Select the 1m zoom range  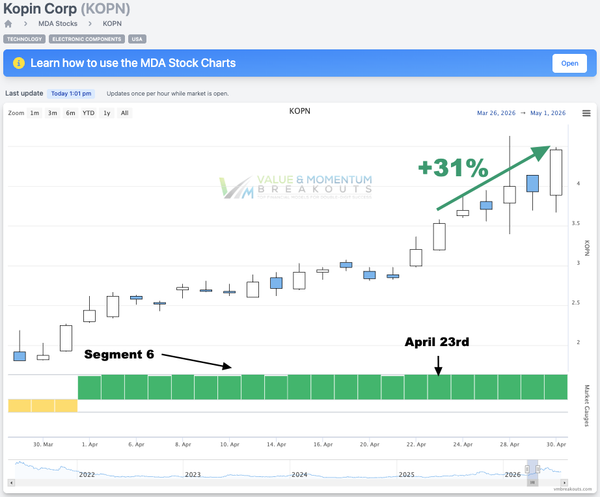click(34, 113)
